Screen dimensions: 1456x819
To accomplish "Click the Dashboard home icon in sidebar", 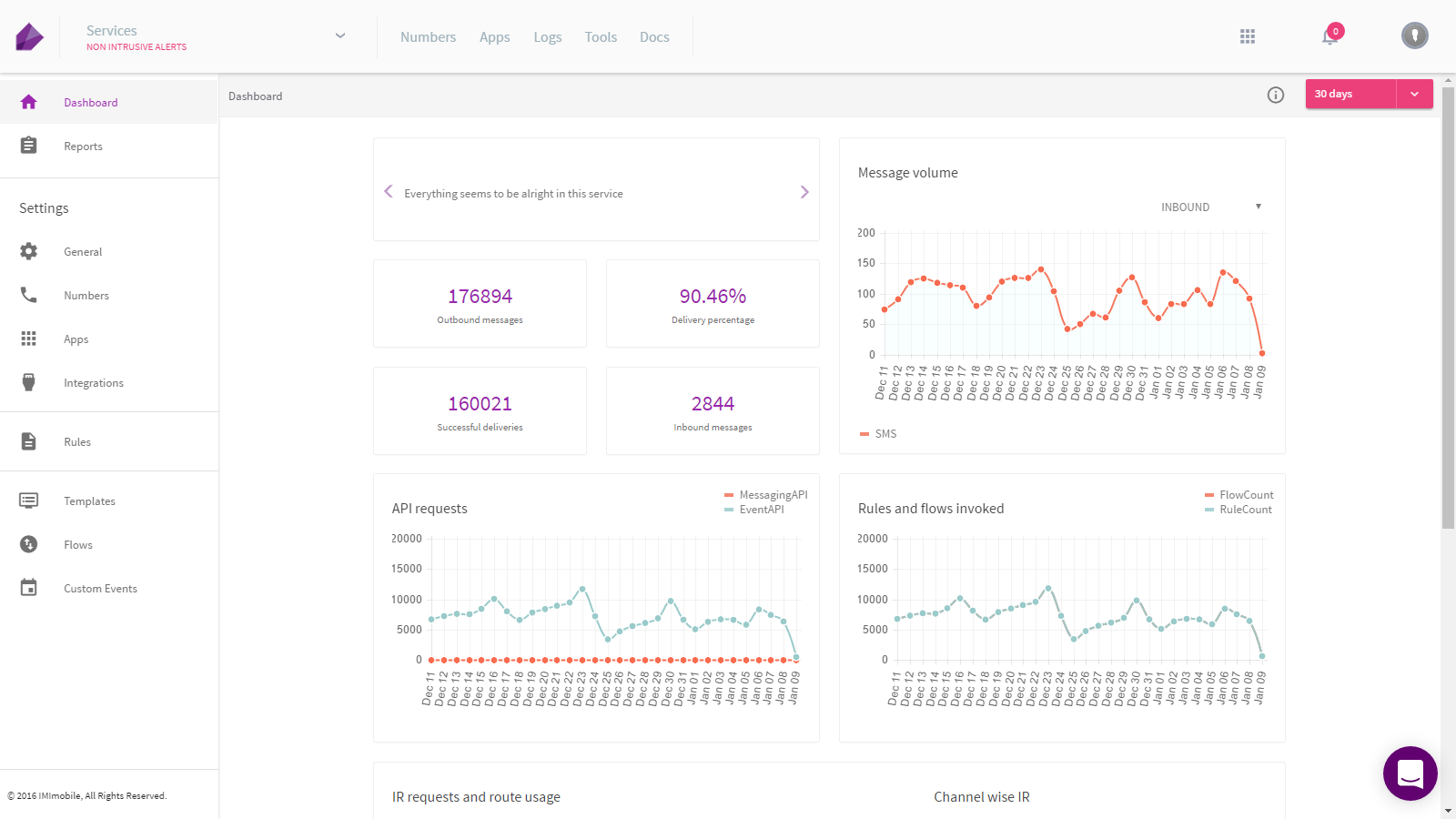I will pyautogui.click(x=28, y=102).
